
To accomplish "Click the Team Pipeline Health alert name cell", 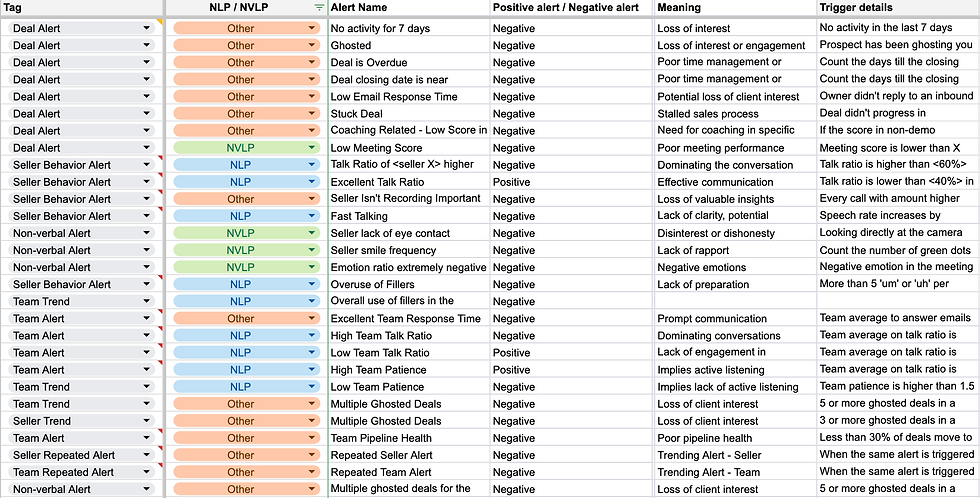I will click(406, 438).
